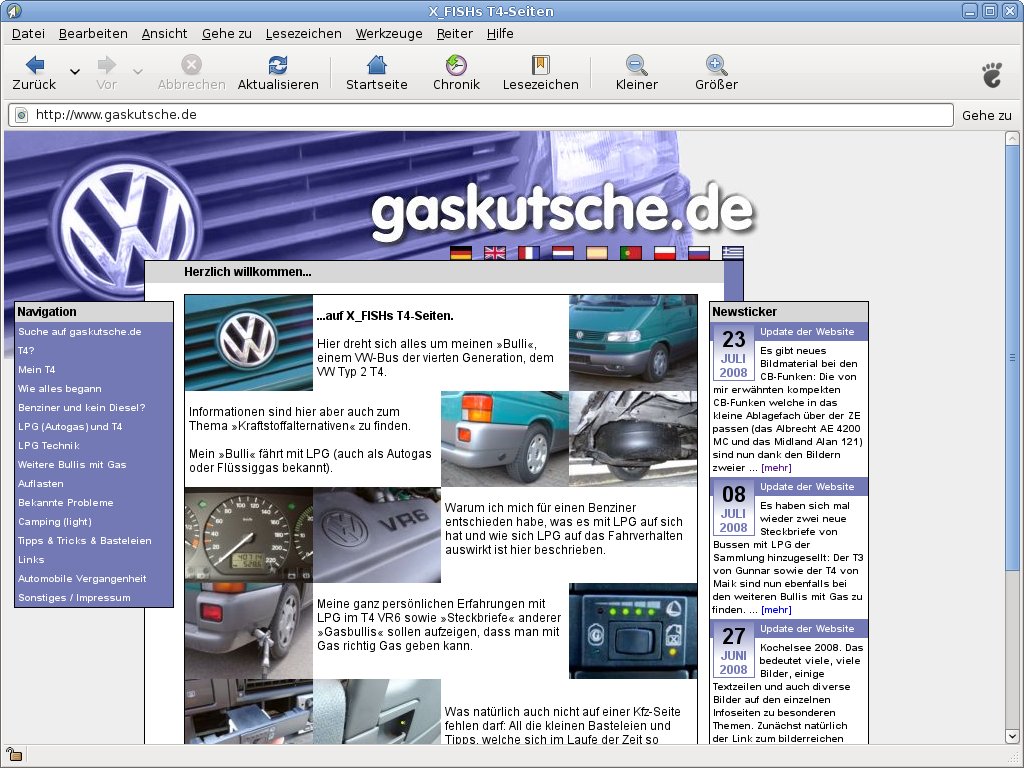
Task: Click [mehr] link in 08 Juli news
Action: (x=776, y=609)
